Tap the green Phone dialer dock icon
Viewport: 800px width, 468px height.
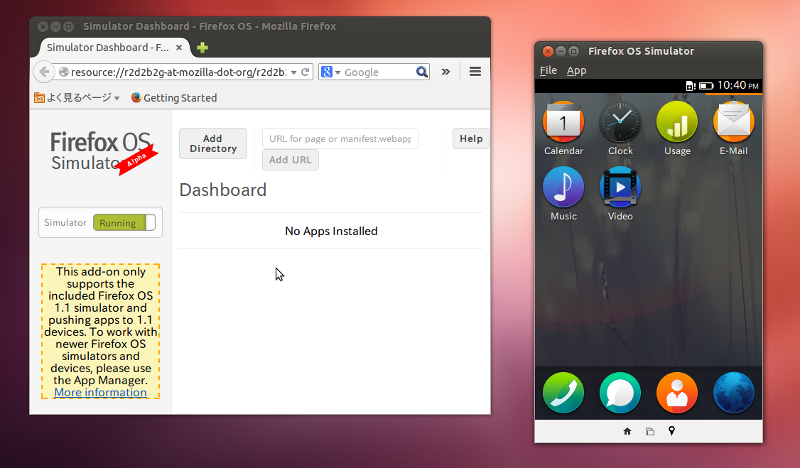click(563, 392)
